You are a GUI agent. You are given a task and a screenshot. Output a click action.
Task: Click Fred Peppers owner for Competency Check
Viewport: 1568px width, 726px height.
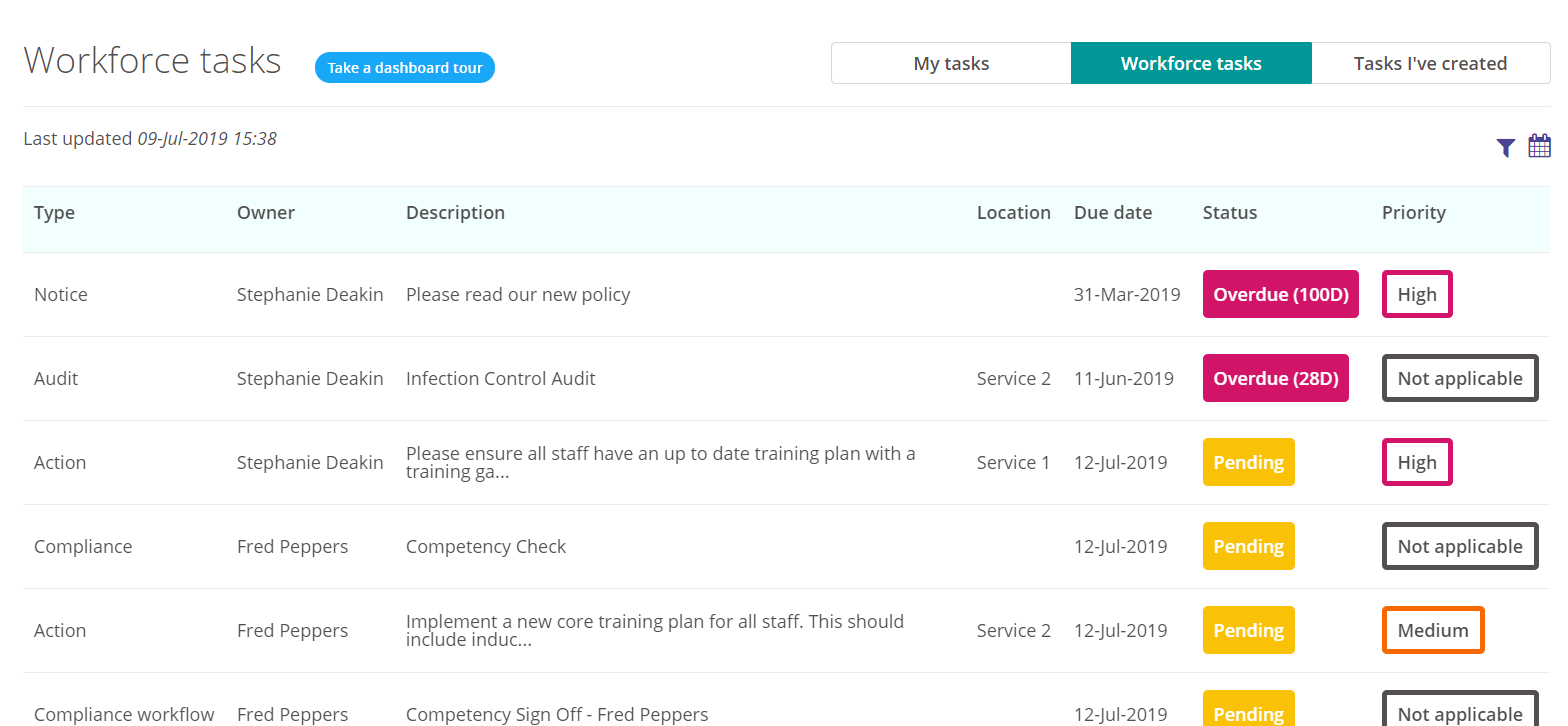[x=293, y=546]
